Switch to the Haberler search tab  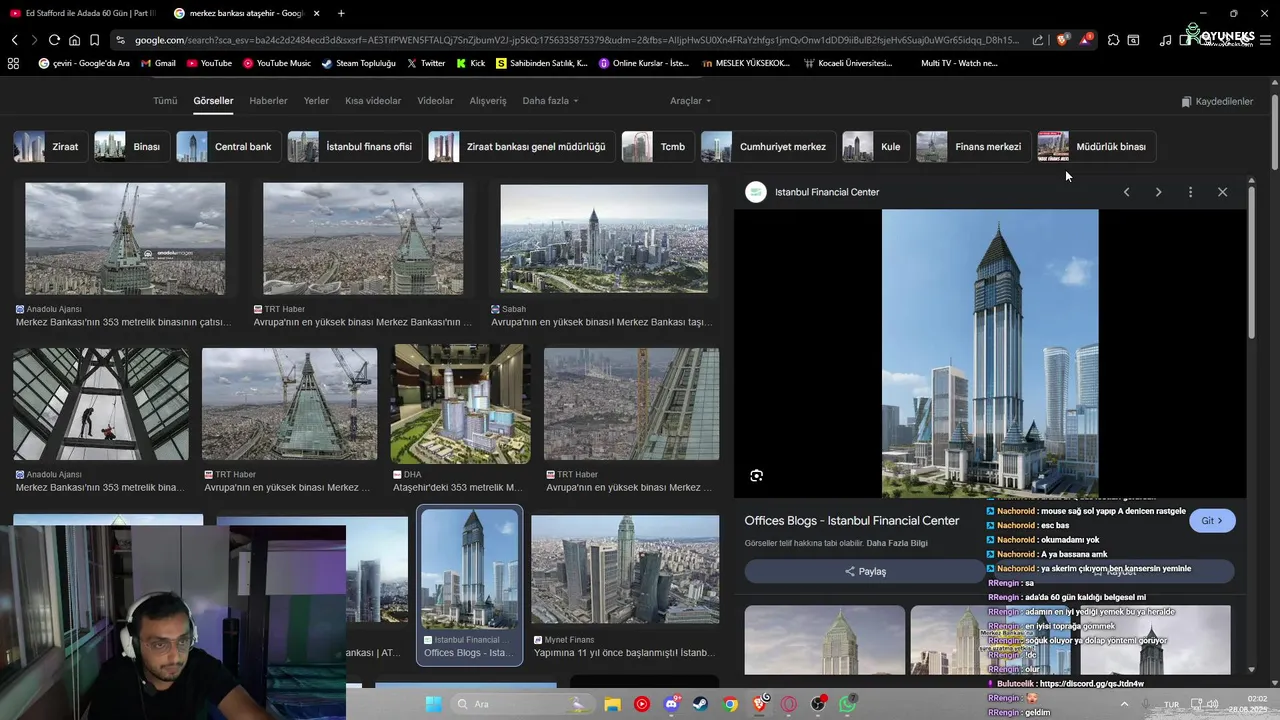click(268, 101)
